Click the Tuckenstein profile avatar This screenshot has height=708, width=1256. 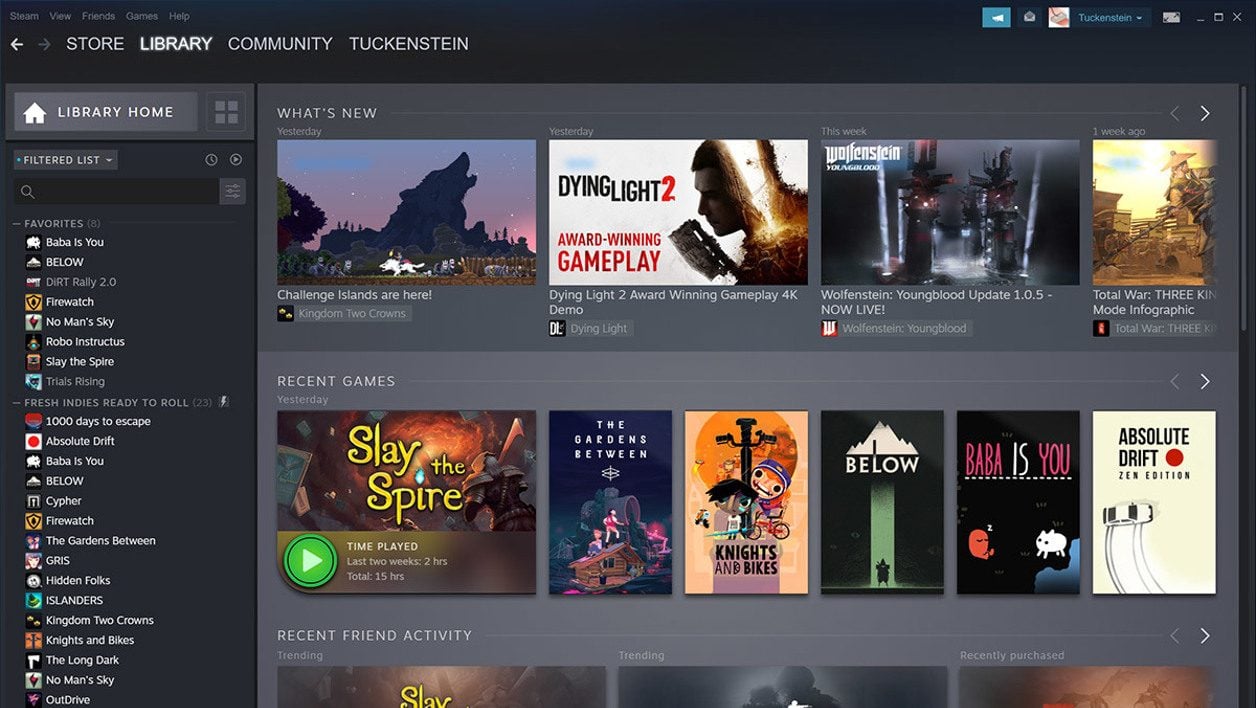click(1059, 17)
